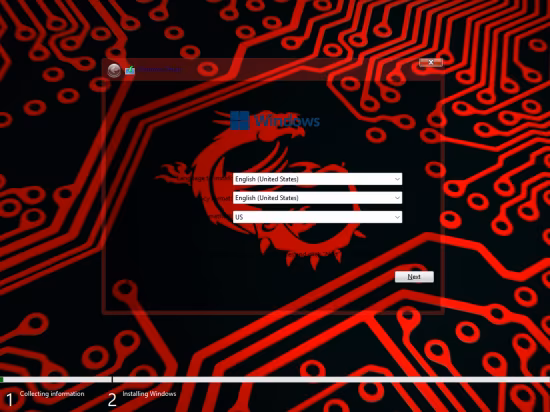Click the setup progress bar
The image size is (550, 412).
tap(275, 379)
